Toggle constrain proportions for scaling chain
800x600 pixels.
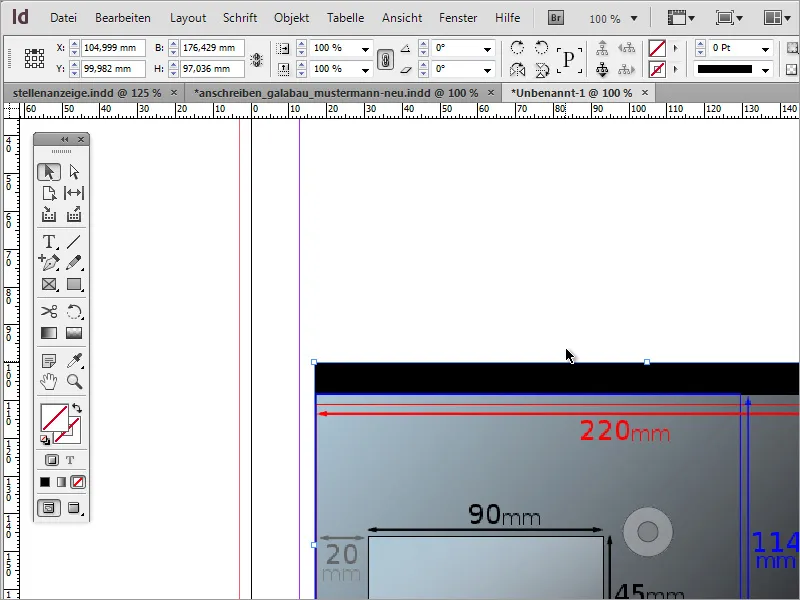click(385, 59)
